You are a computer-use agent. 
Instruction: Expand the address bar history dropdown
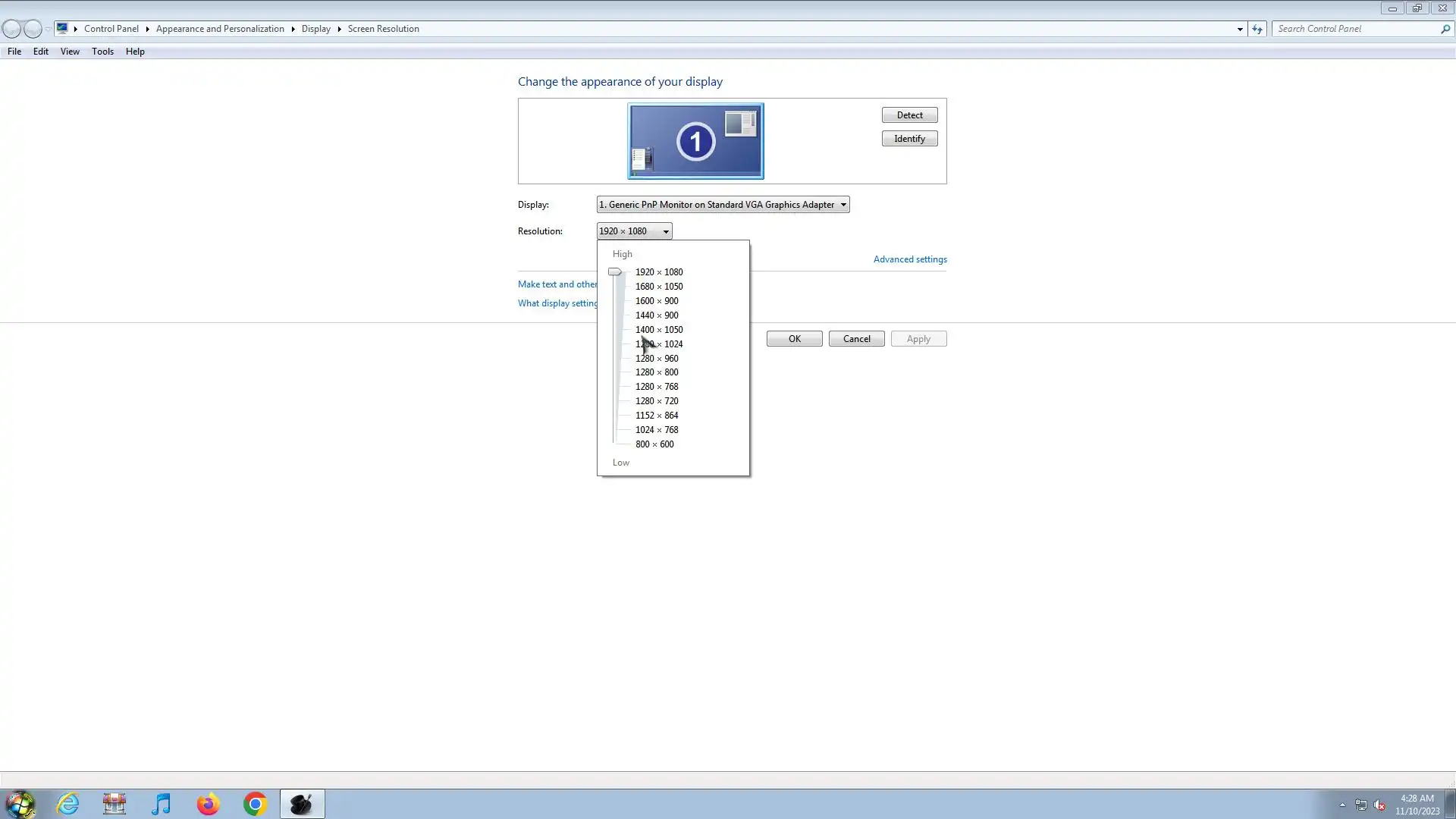[x=1240, y=29]
